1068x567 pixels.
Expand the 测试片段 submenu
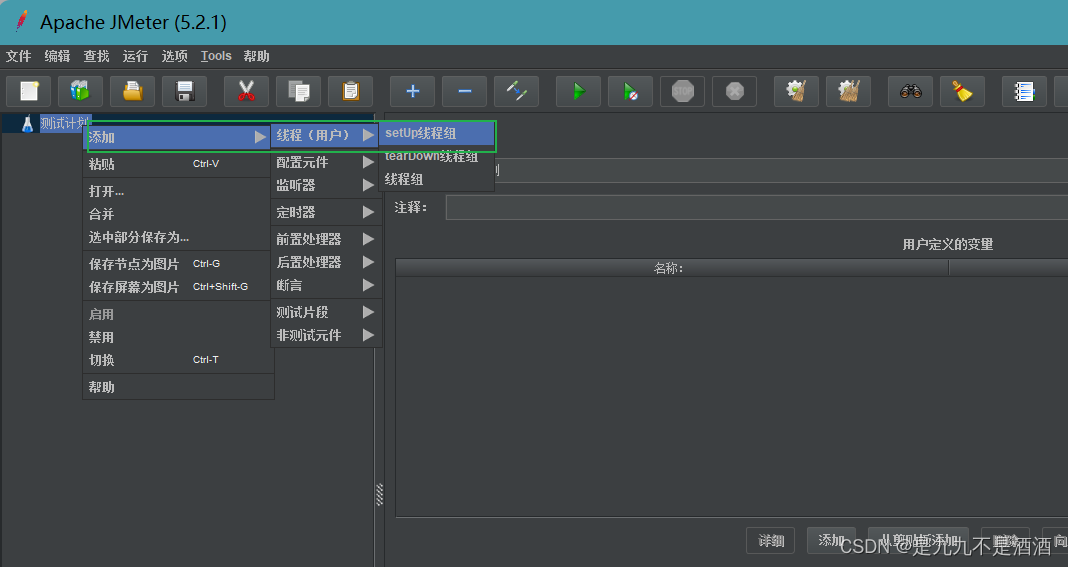325,312
